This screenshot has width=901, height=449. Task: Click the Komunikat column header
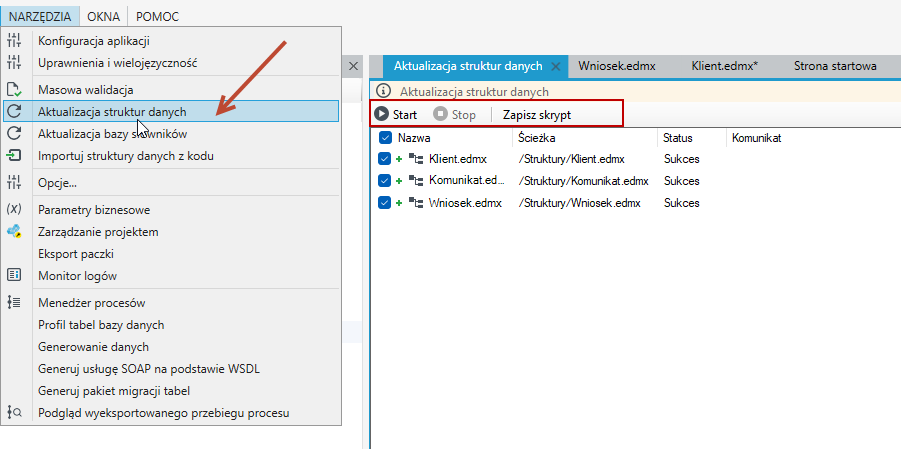click(x=756, y=138)
